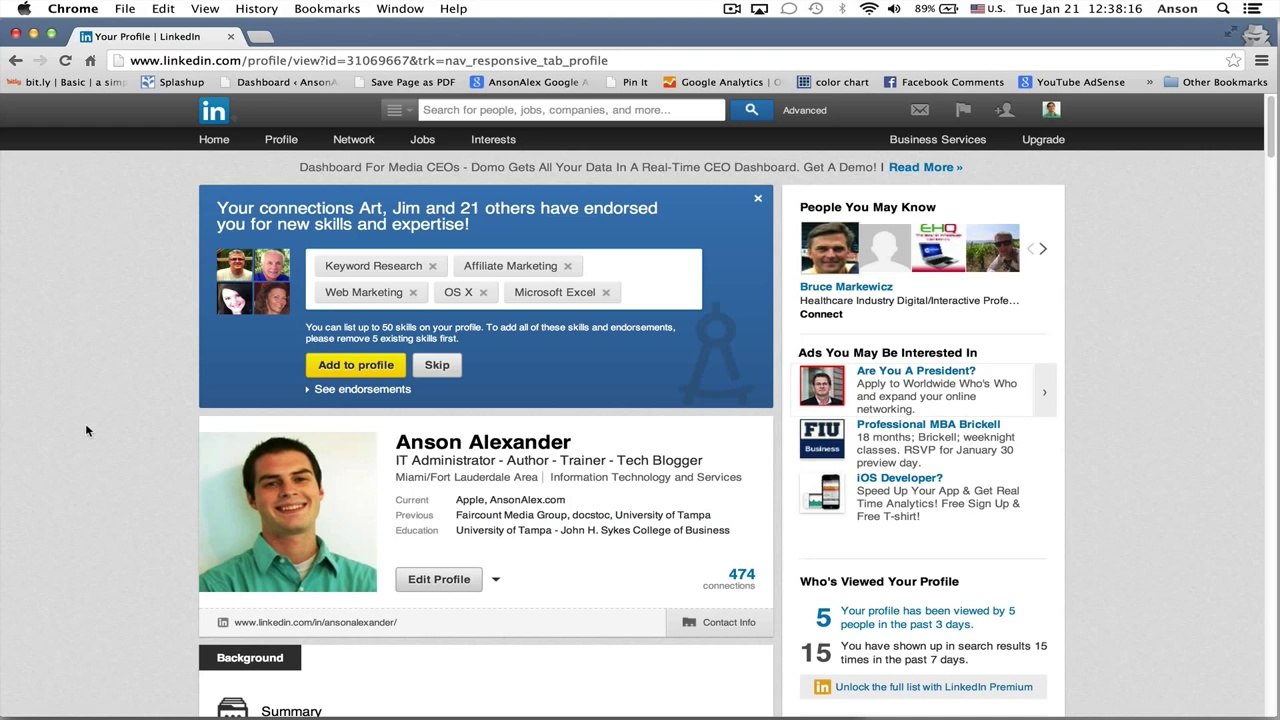The image size is (1280, 720).
Task: Open the Google Analytics bookmark
Action: click(x=722, y=82)
